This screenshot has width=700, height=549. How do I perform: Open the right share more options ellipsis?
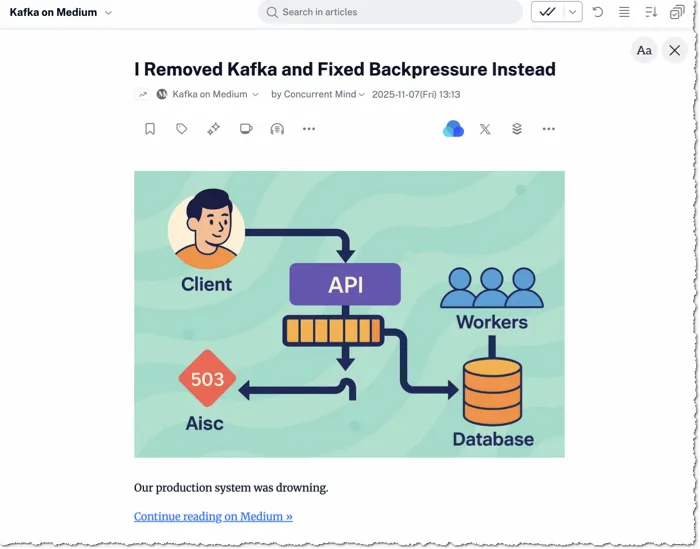[x=549, y=129]
